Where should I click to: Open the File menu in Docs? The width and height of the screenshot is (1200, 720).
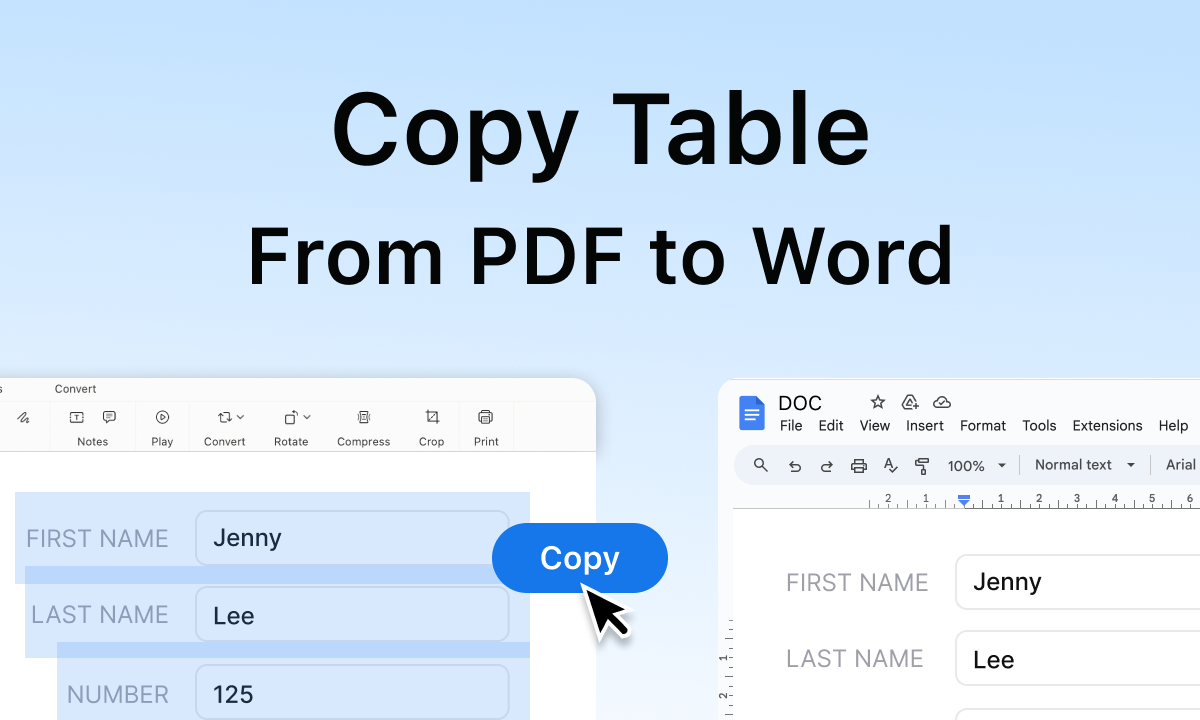(x=791, y=426)
